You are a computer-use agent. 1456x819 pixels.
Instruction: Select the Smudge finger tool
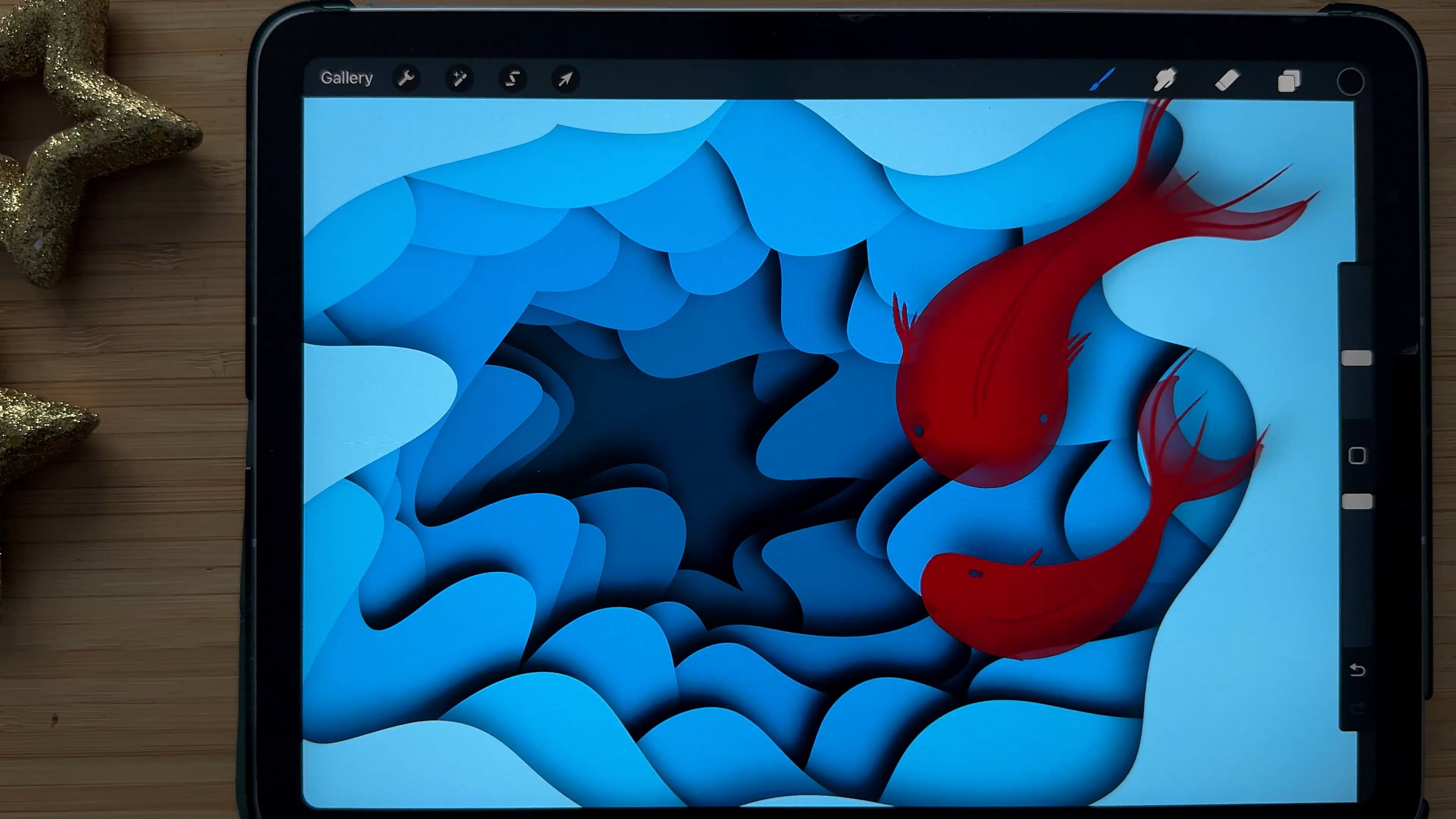coord(1165,80)
